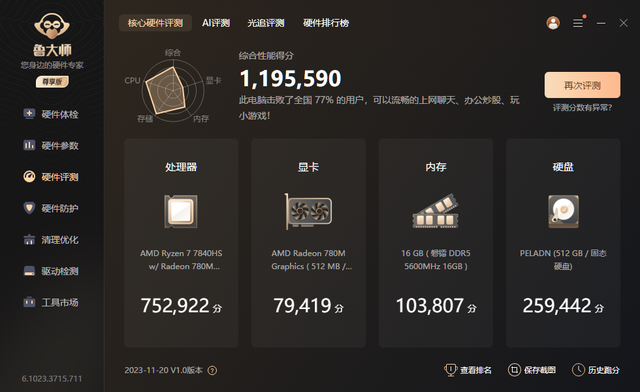Image resolution: width=640 pixels, height=392 pixels.
Task: Click the 显卡 graphics card icon
Action: click(309, 211)
